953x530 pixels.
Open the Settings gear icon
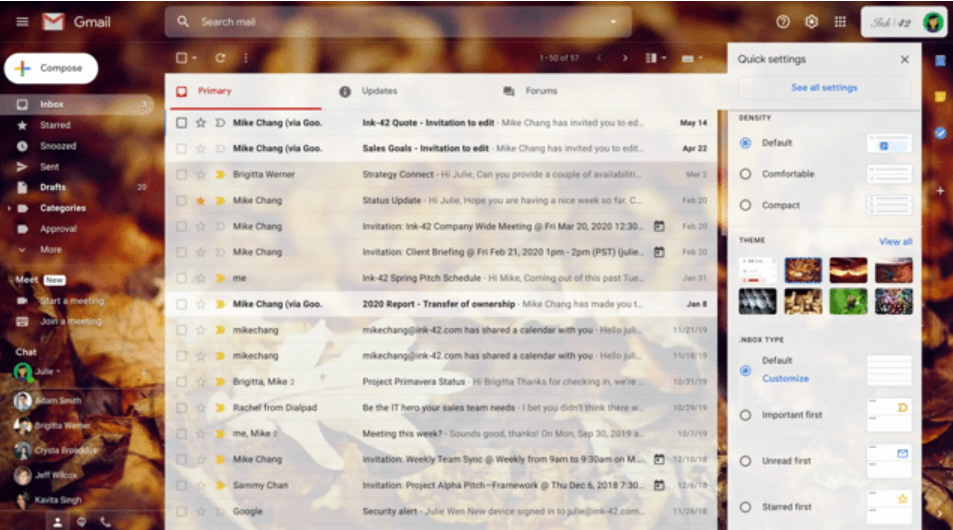click(811, 22)
